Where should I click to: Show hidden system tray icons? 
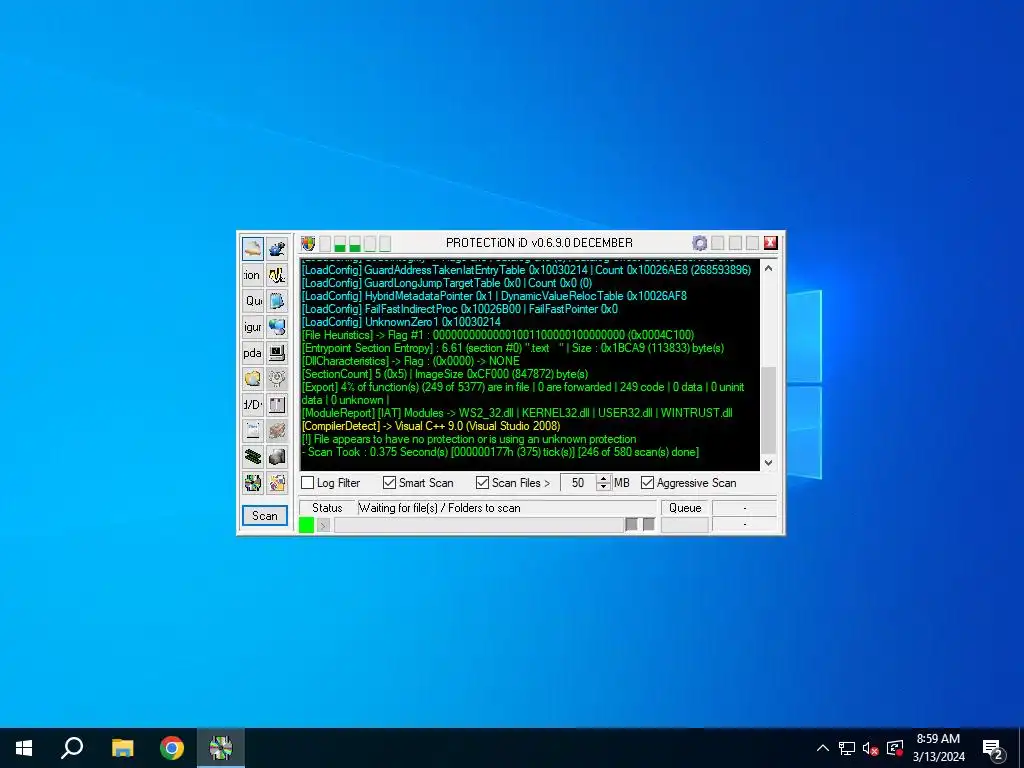pos(823,748)
